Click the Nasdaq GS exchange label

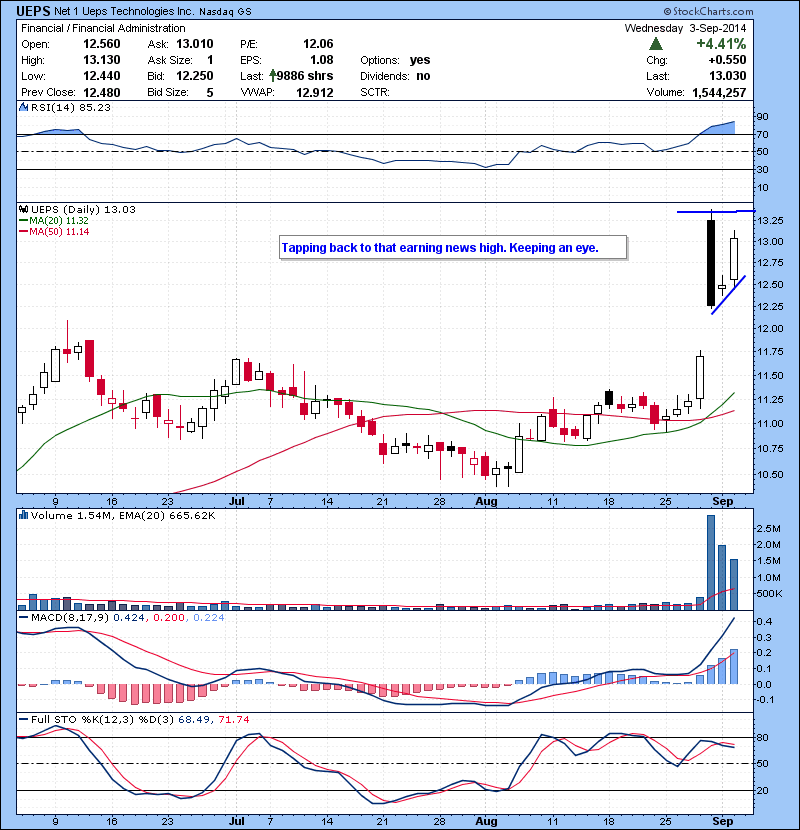click(x=225, y=12)
